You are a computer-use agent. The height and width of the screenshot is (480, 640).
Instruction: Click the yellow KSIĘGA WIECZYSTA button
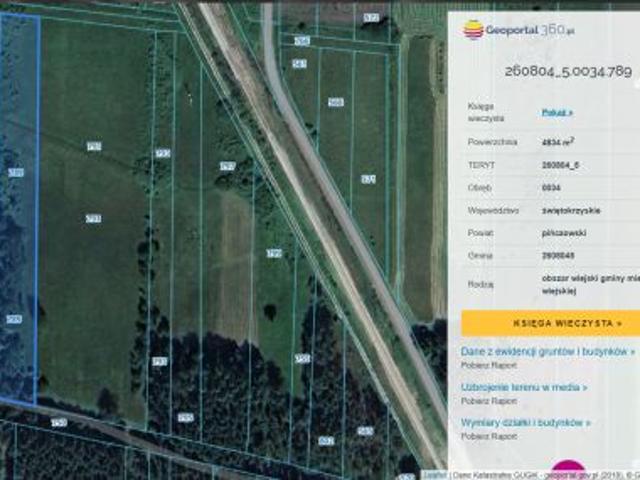tap(551, 323)
